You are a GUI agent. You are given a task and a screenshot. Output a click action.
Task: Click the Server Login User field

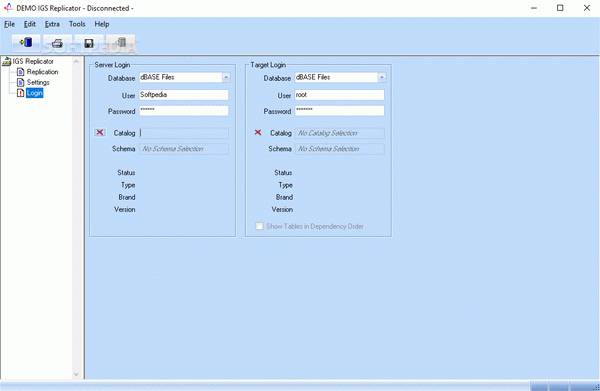pyautogui.click(x=184, y=95)
